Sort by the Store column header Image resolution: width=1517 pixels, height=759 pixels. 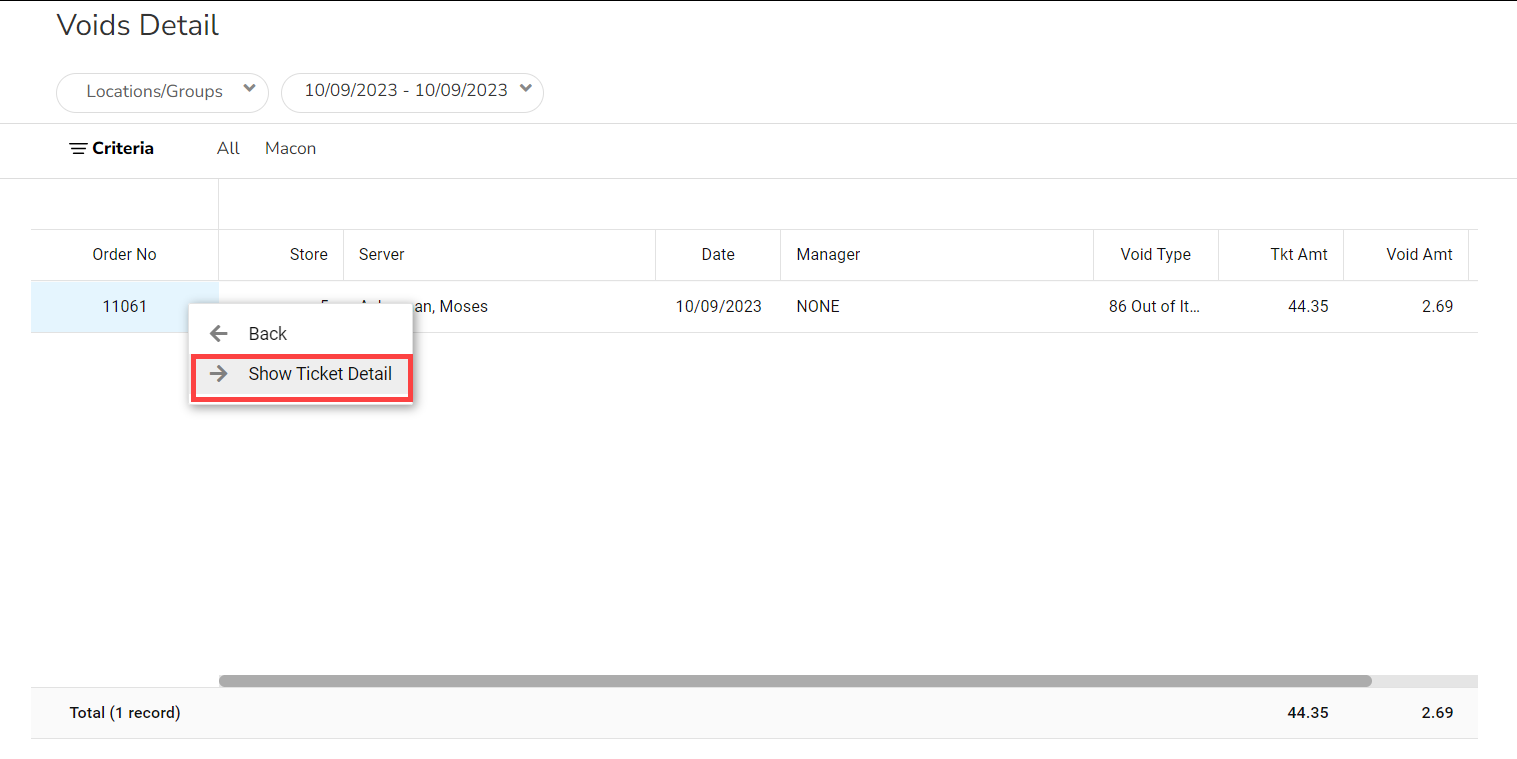[x=308, y=255]
